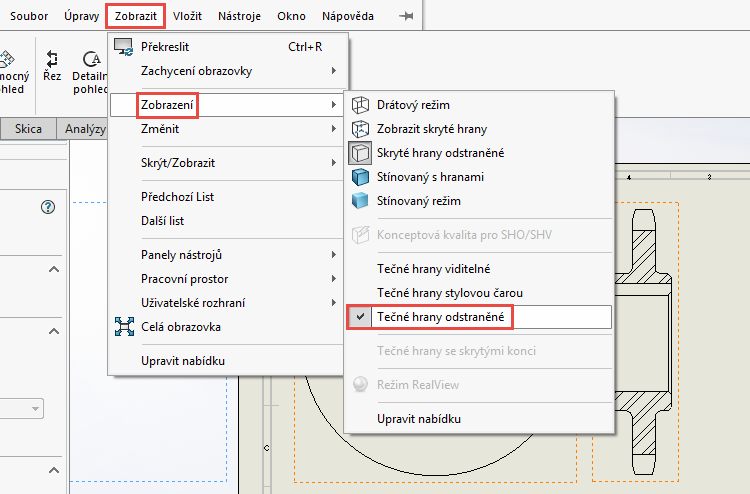Open the Nástroje menu
Screen dimensions: 750x494
tap(239, 16)
